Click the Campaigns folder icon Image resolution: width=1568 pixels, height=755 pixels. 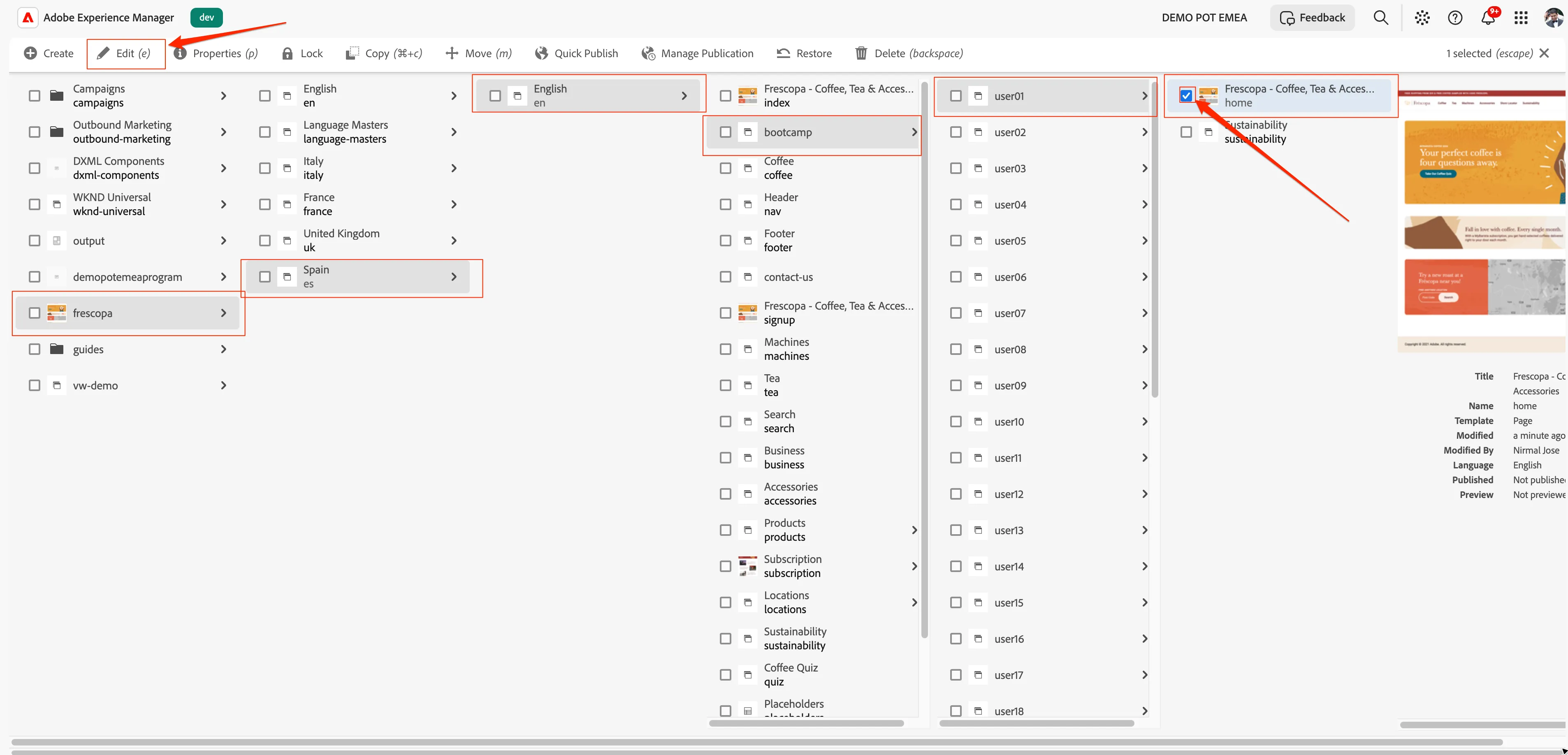(57, 95)
